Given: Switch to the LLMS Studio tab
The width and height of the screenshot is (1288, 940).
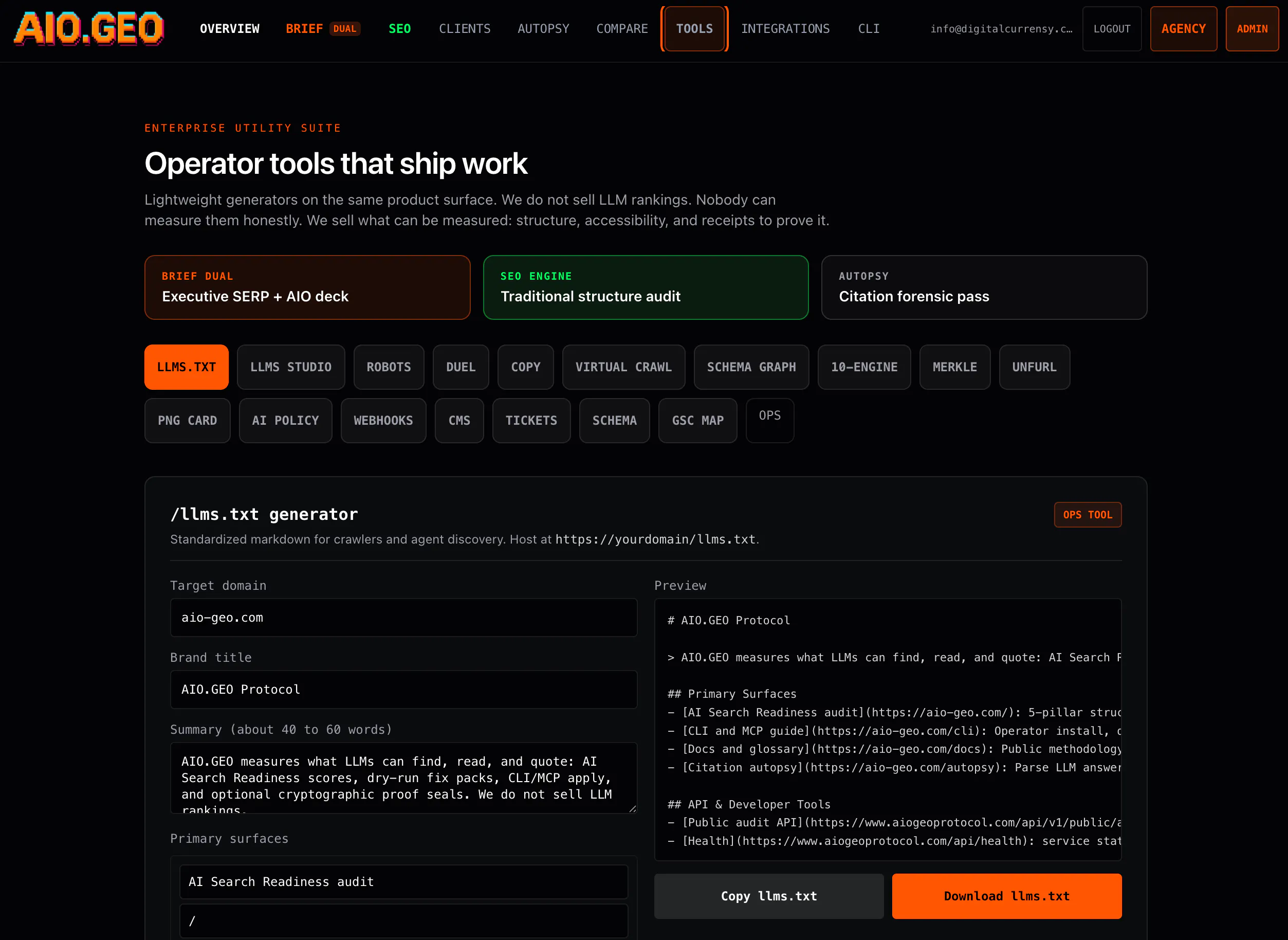Looking at the screenshot, I should click(x=290, y=367).
